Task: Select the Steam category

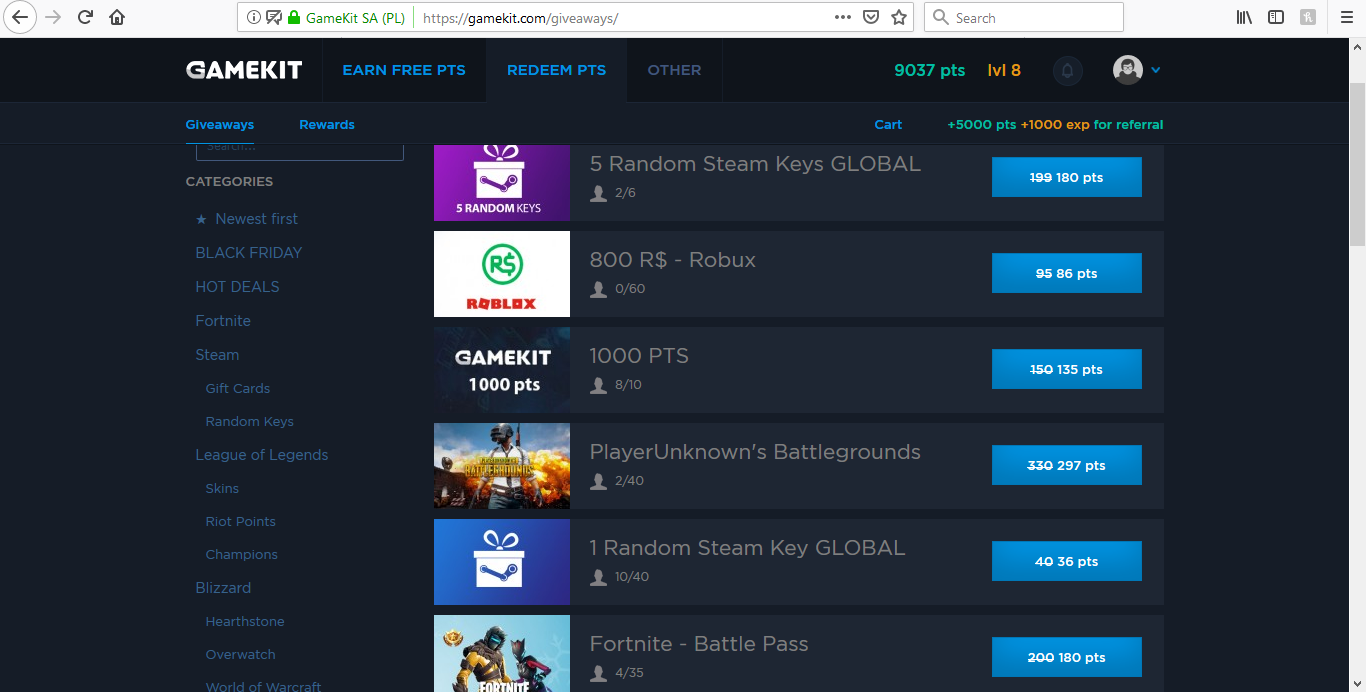Action: point(217,355)
